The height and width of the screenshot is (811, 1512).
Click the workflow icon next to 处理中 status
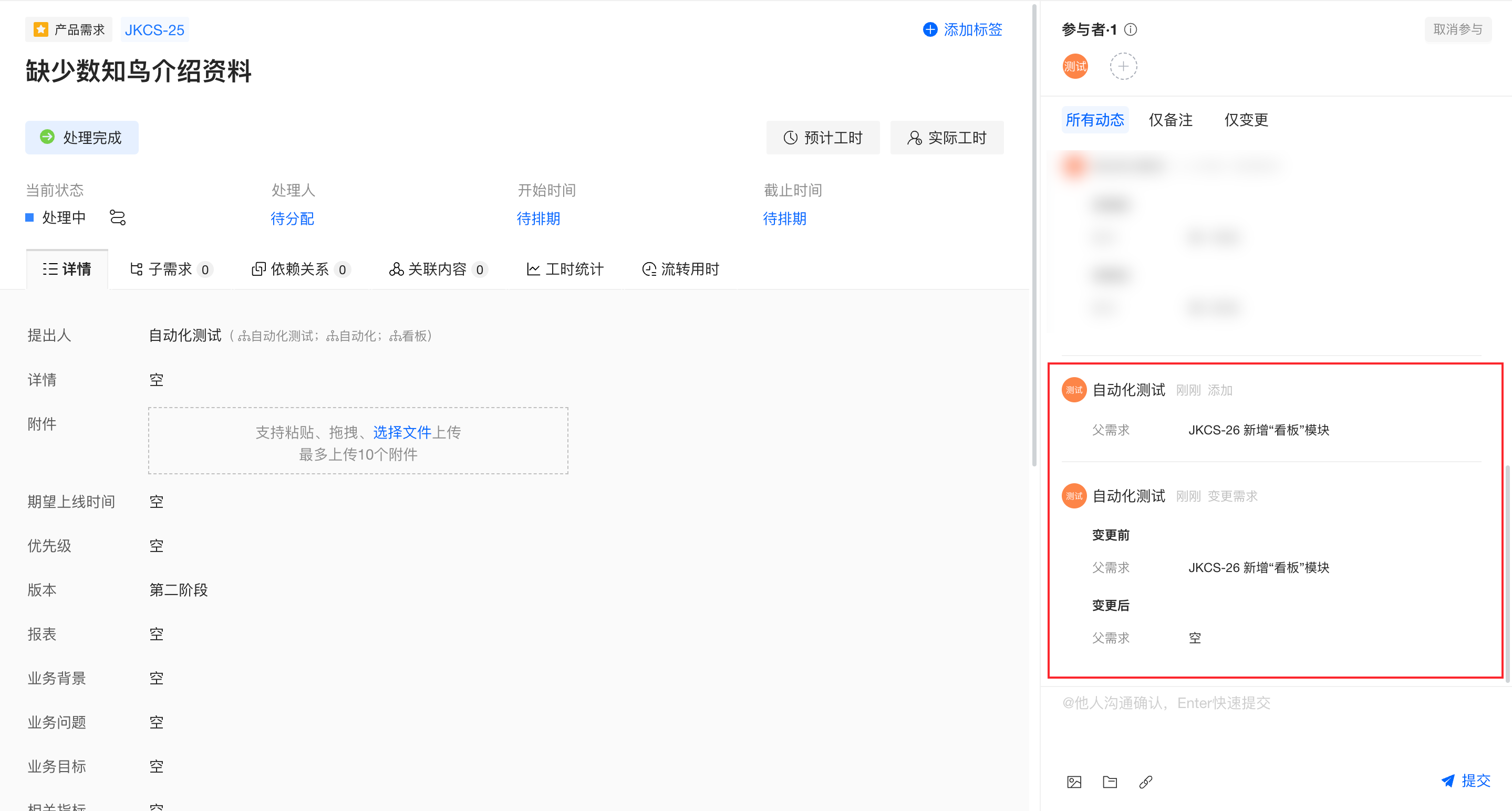[x=117, y=217]
